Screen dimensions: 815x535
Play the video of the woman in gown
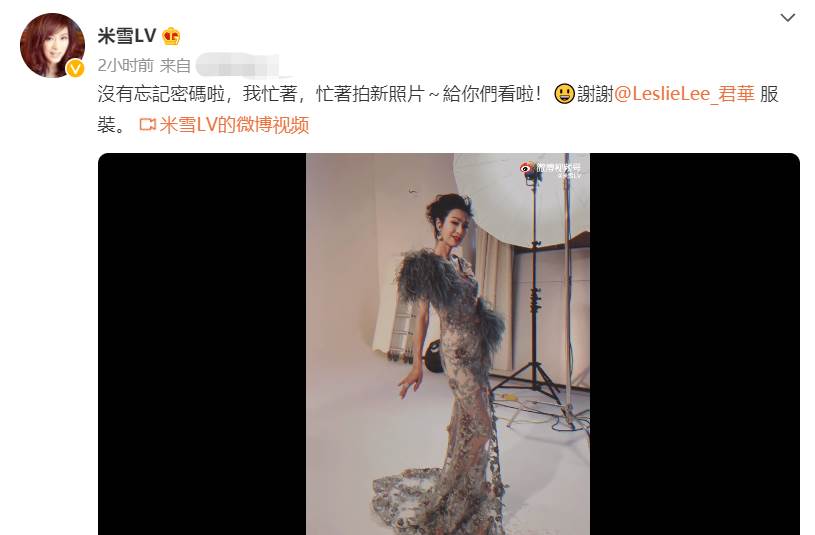[x=448, y=344]
